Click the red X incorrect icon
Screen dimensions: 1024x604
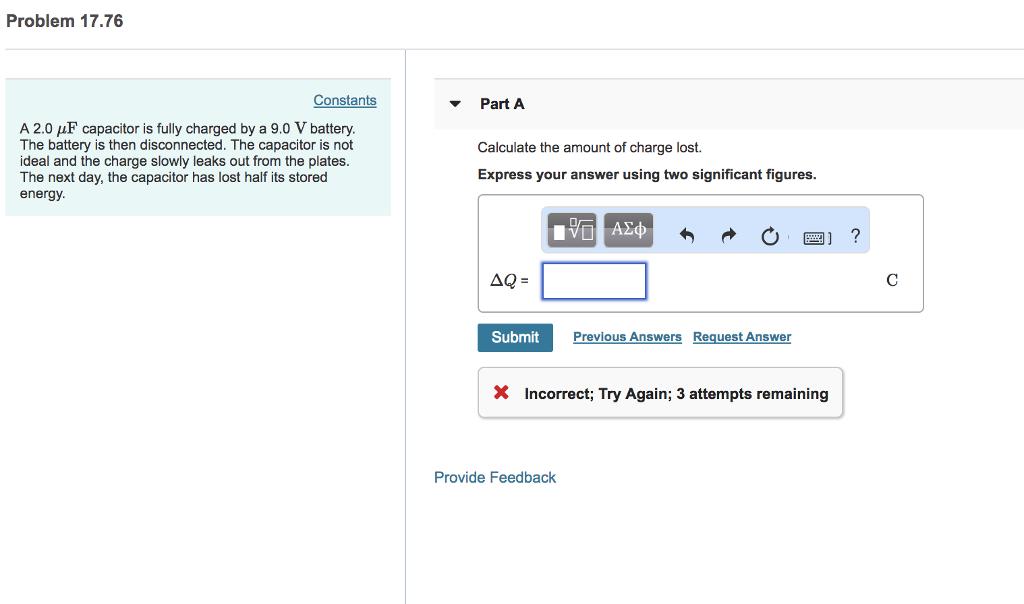point(501,392)
